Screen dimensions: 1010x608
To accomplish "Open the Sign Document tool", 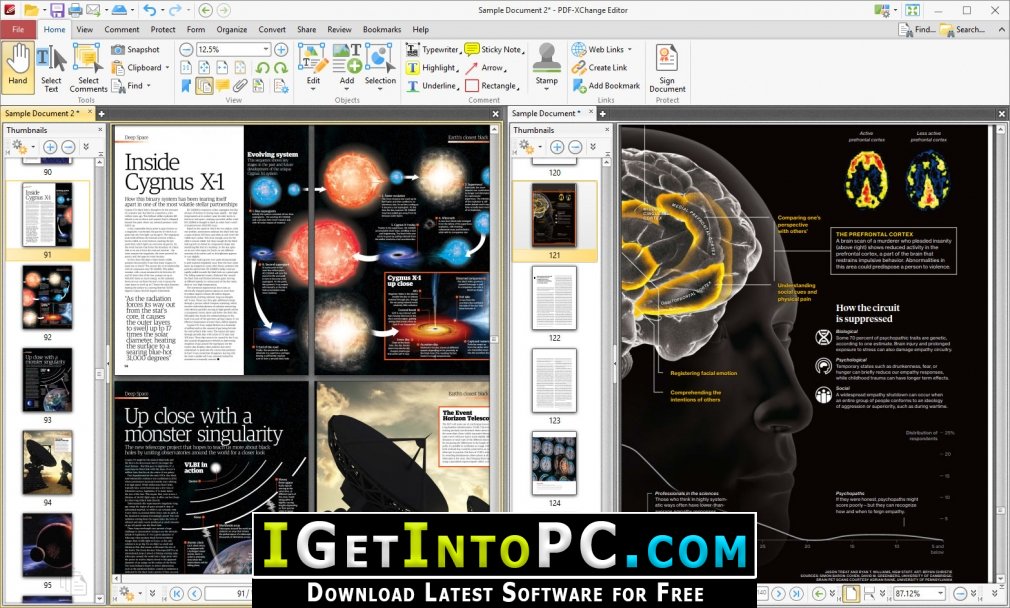I will (667, 70).
